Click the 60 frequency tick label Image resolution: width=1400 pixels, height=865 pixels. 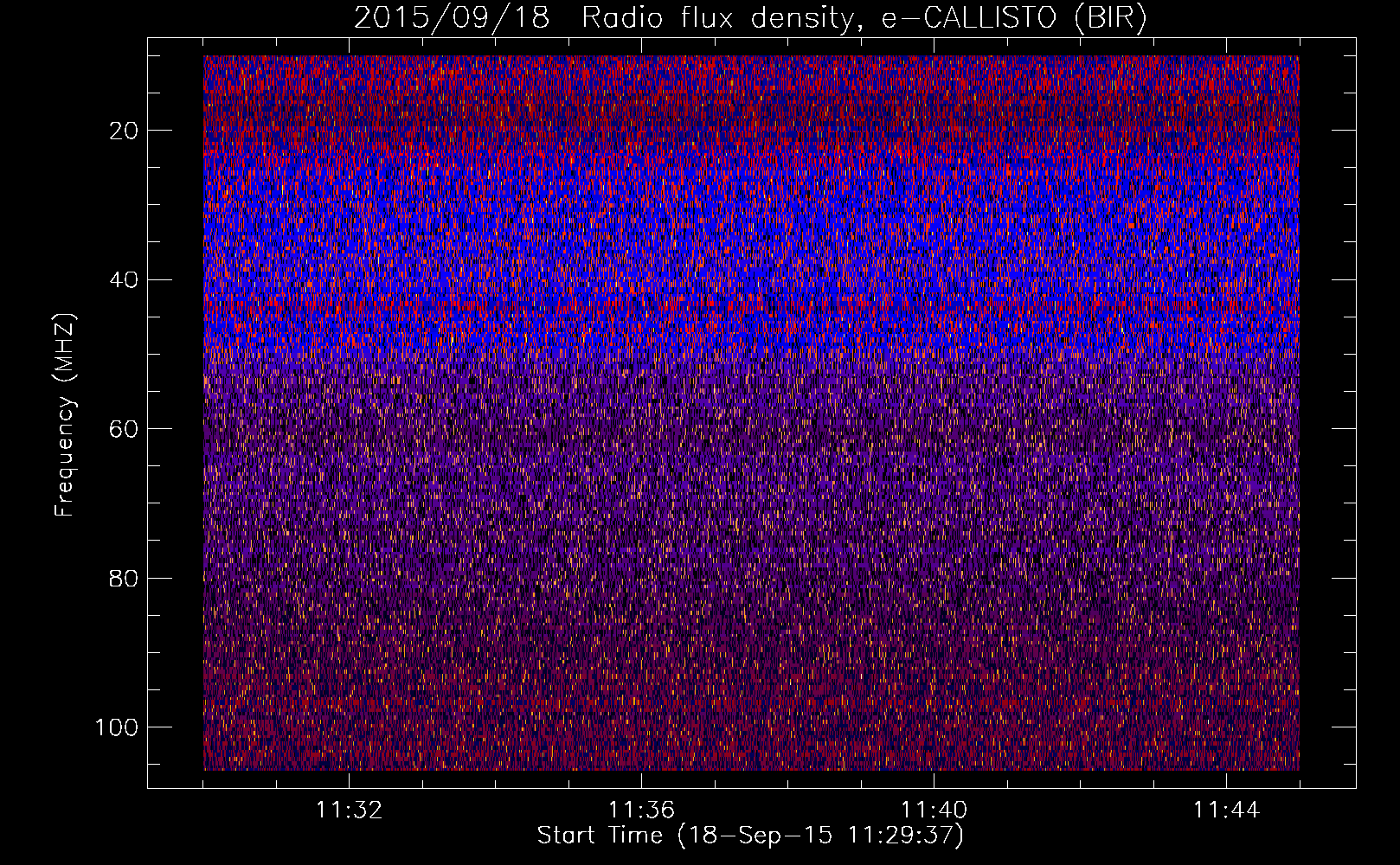125,429
